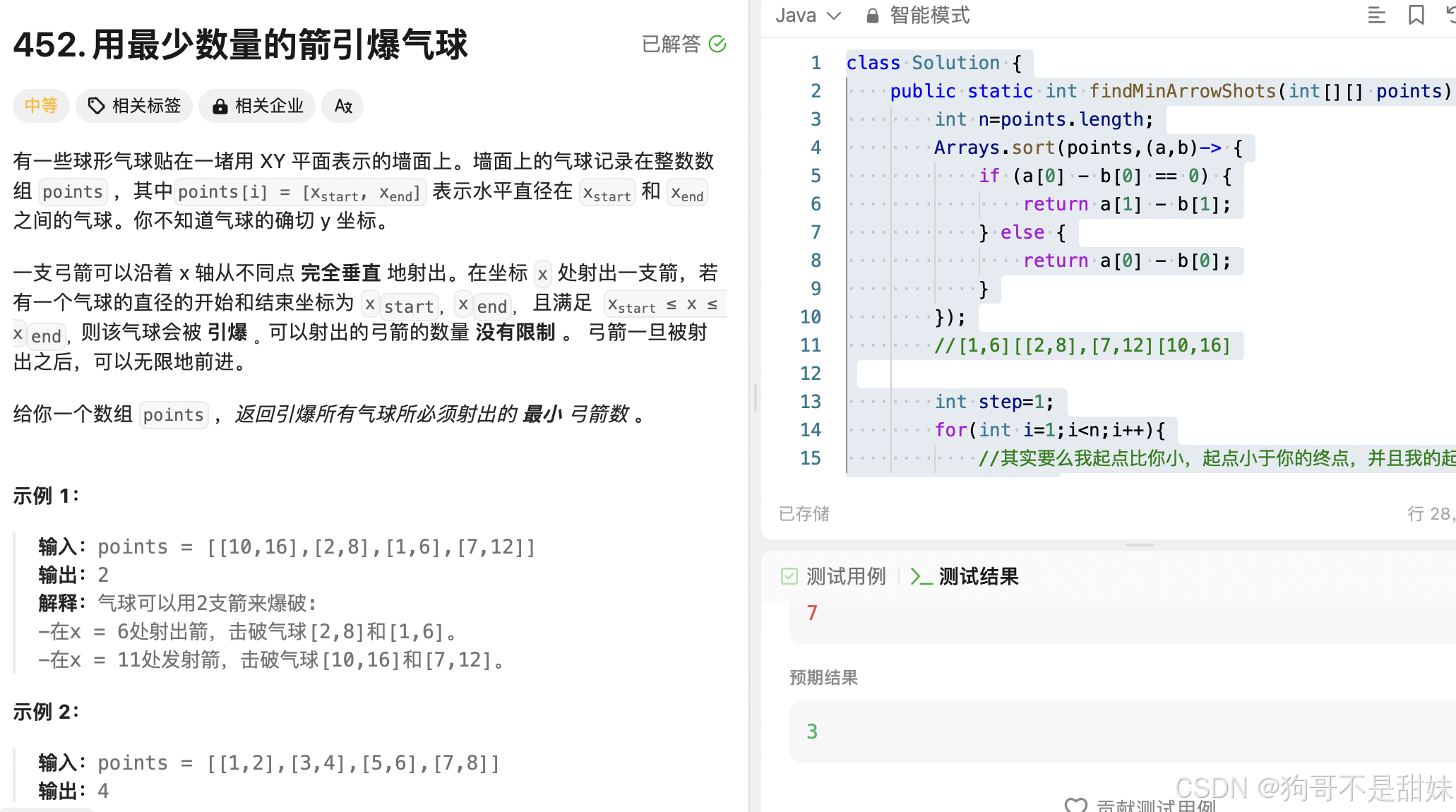Click the reset code arrow icon
This screenshot has width=1456, height=812.
pos(1450,15)
